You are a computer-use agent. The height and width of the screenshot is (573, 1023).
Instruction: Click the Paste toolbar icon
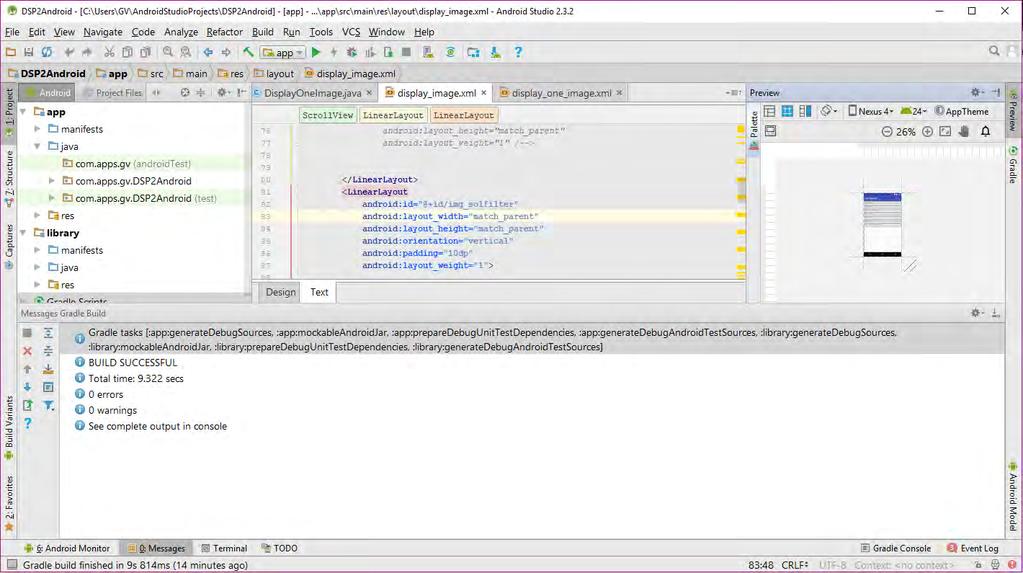[145, 52]
